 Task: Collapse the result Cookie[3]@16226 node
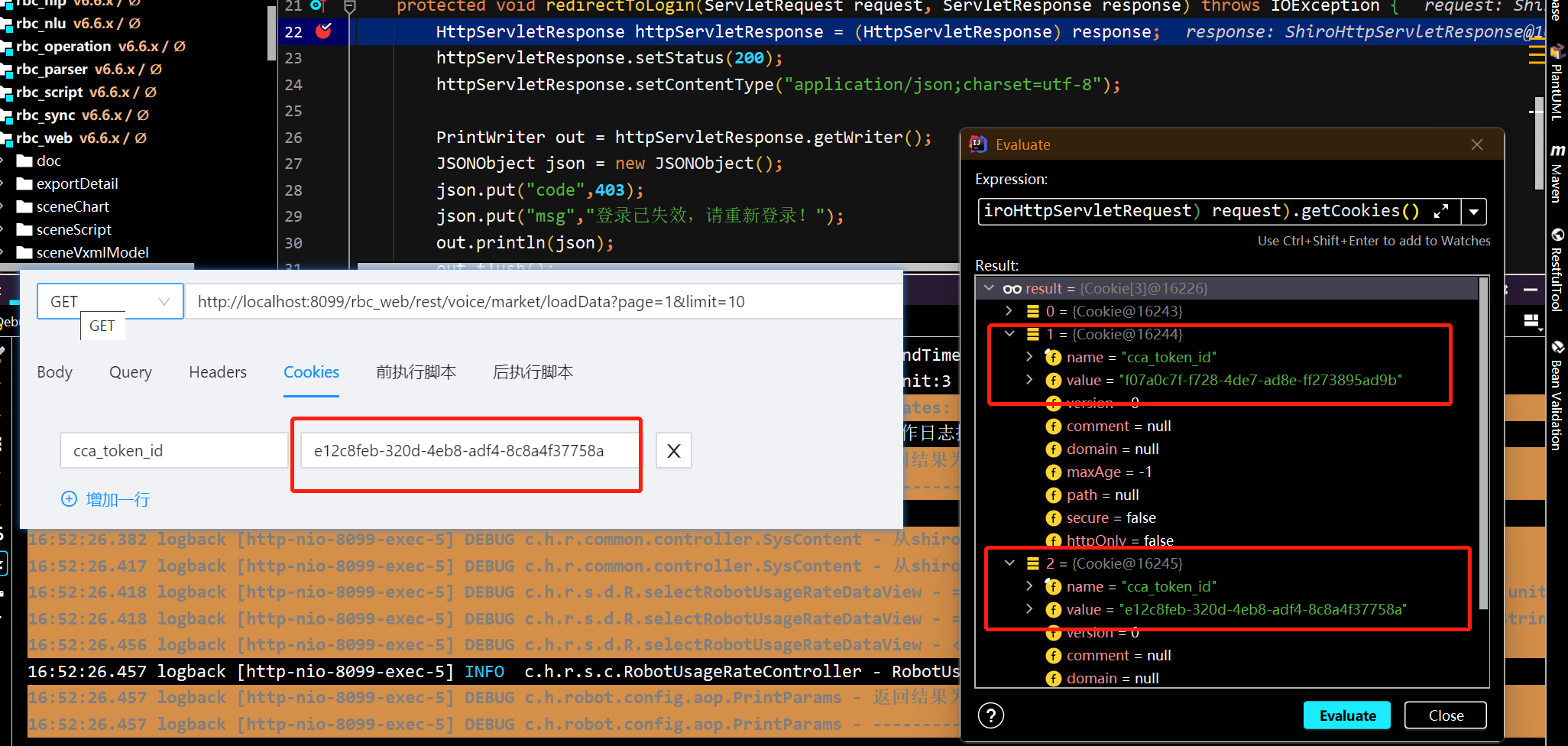(989, 288)
